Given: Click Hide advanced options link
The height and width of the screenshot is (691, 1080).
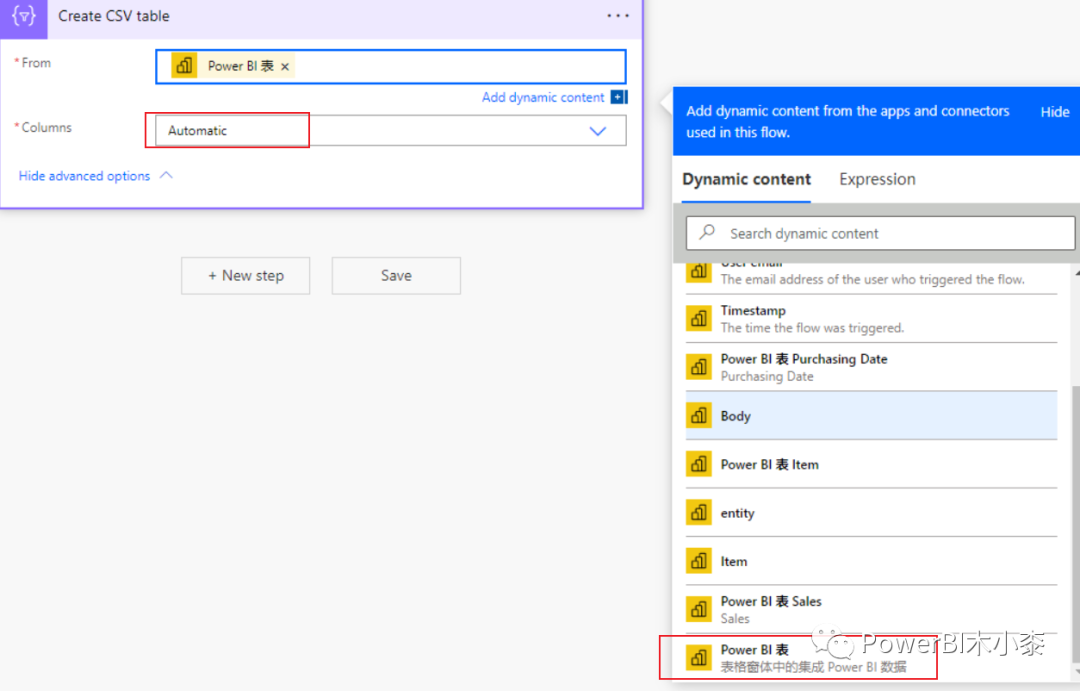Looking at the screenshot, I should 84,176.
